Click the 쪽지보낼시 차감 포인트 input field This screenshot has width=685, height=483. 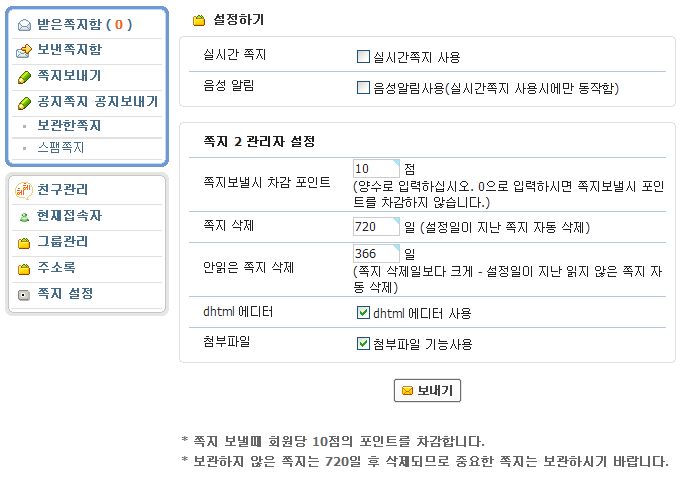click(376, 168)
